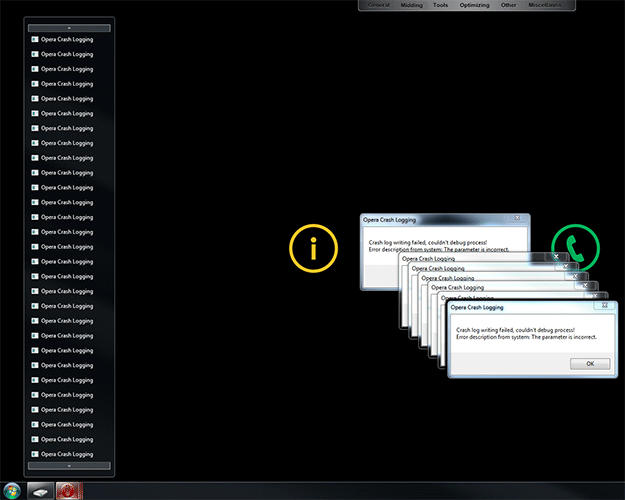Click the green phone call icon

tap(575, 248)
